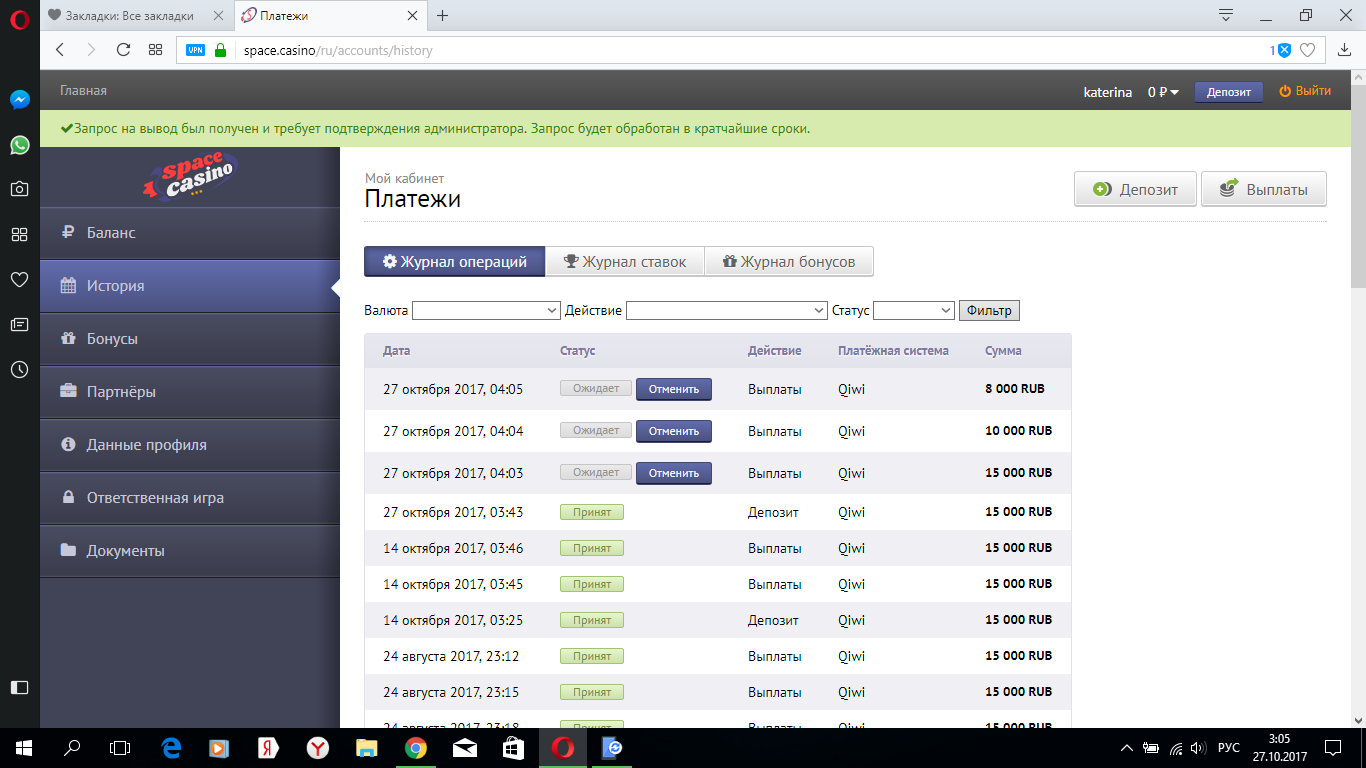Click the VPN badge in the address bar
Viewport: 1366px width, 768px height.
[x=195, y=50]
